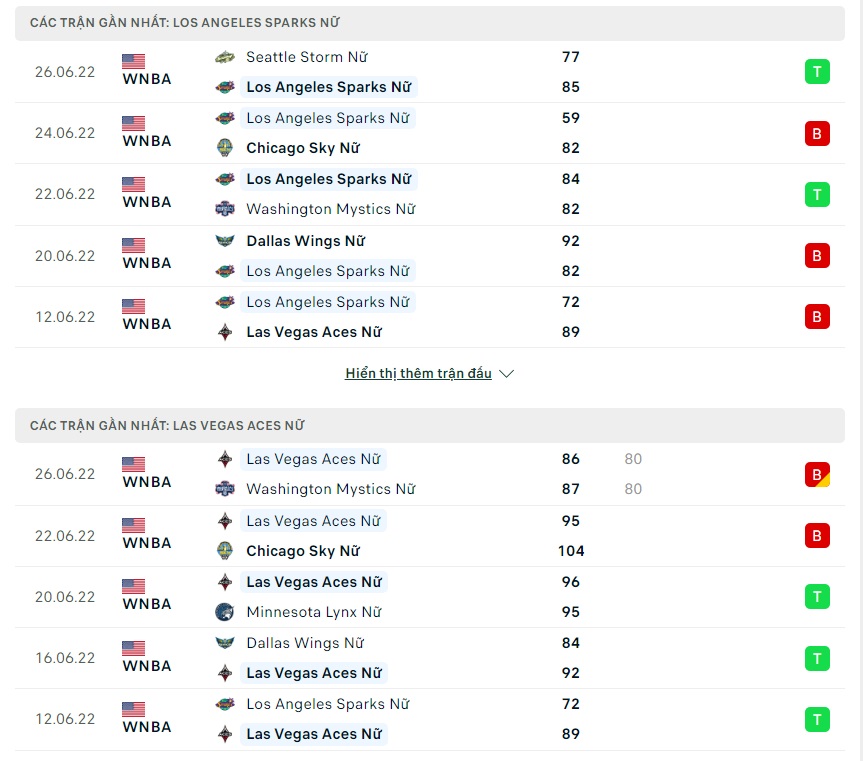
Task: Click regulation score 80 beside Washington Mystics 87
Action: [x=633, y=489]
